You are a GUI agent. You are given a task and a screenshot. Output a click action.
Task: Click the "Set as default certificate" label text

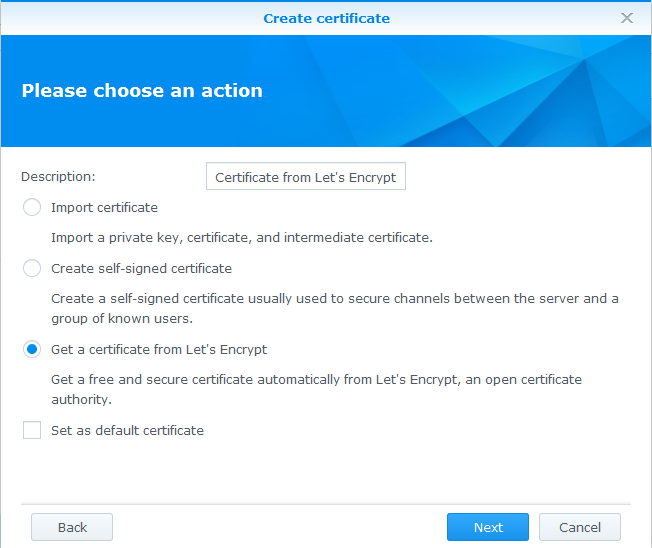pyautogui.click(x=127, y=430)
